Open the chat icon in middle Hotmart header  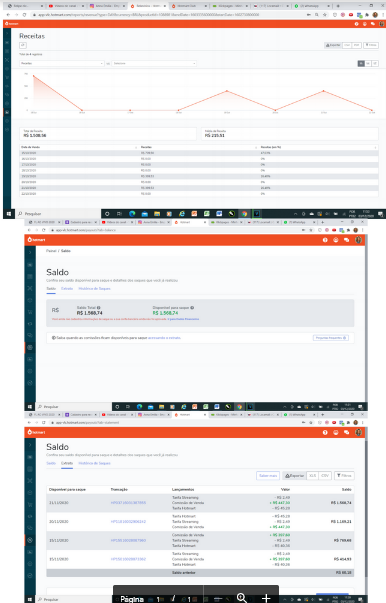tap(346, 240)
